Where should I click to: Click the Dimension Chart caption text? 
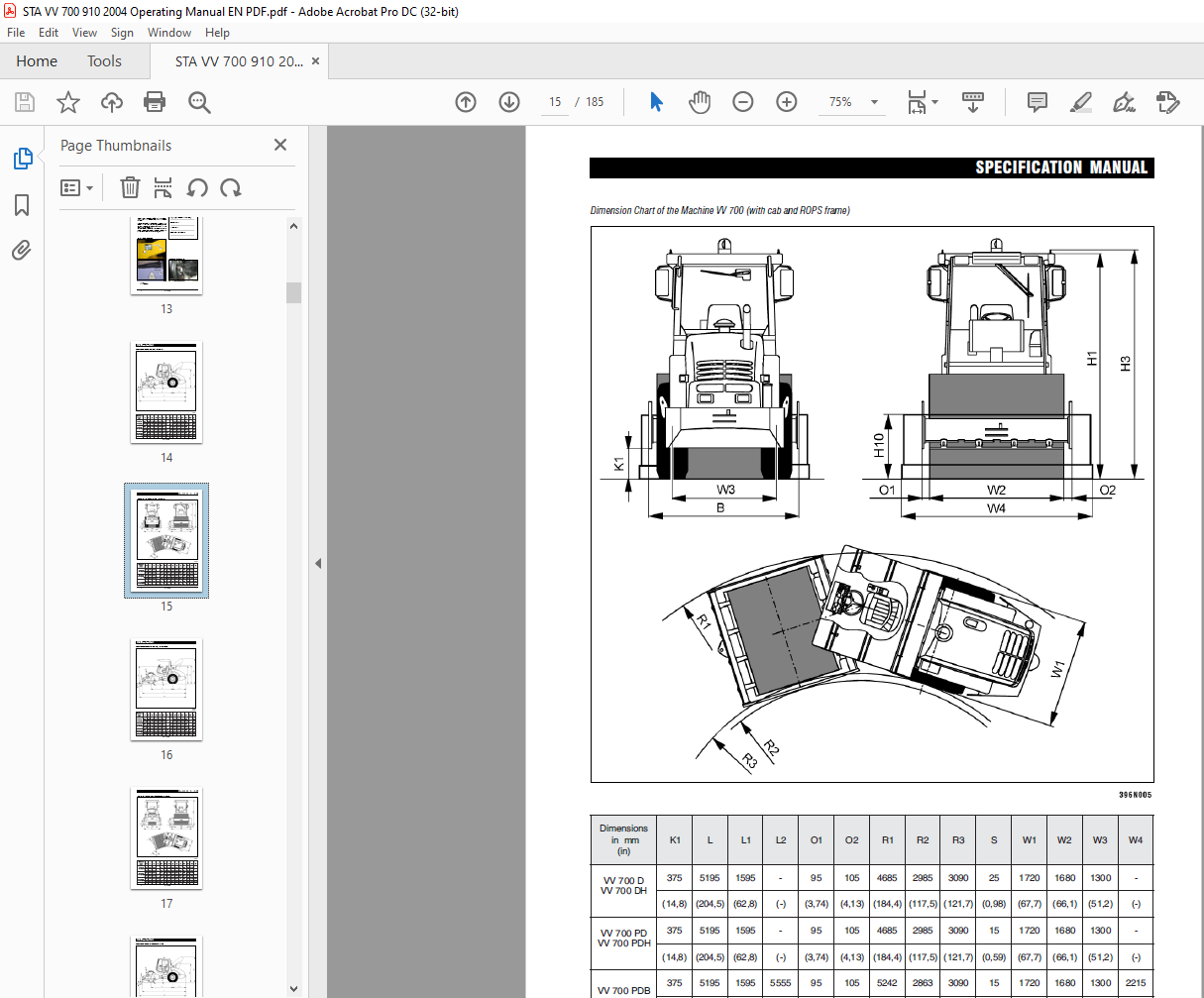pyautogui.click(x=720, y=210)
